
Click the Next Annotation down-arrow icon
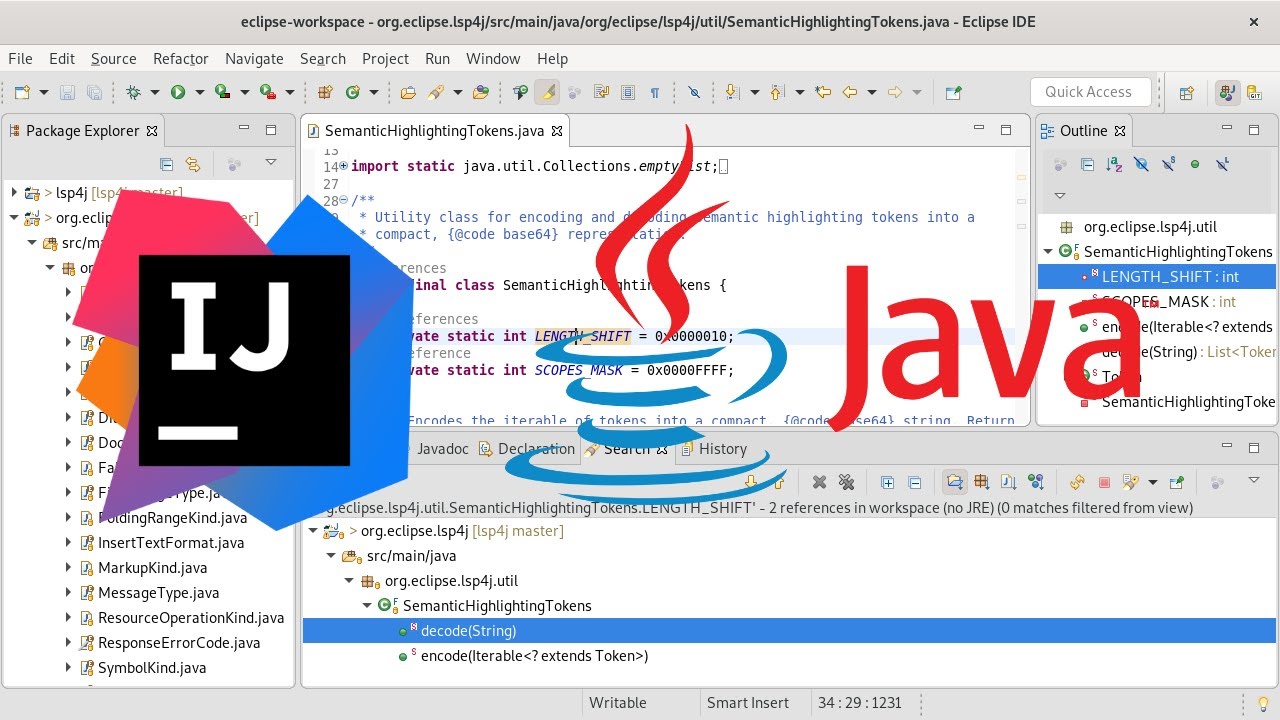732,92
